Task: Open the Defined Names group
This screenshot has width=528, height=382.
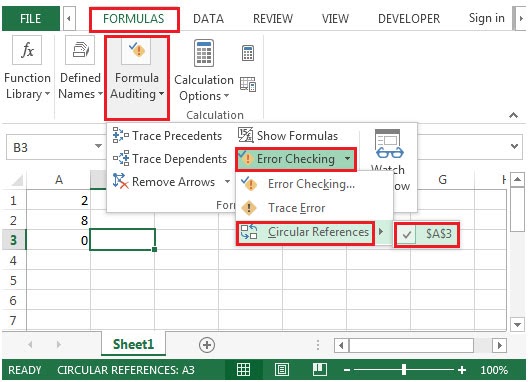Action: pyautogui.click(x=80, y=69)
